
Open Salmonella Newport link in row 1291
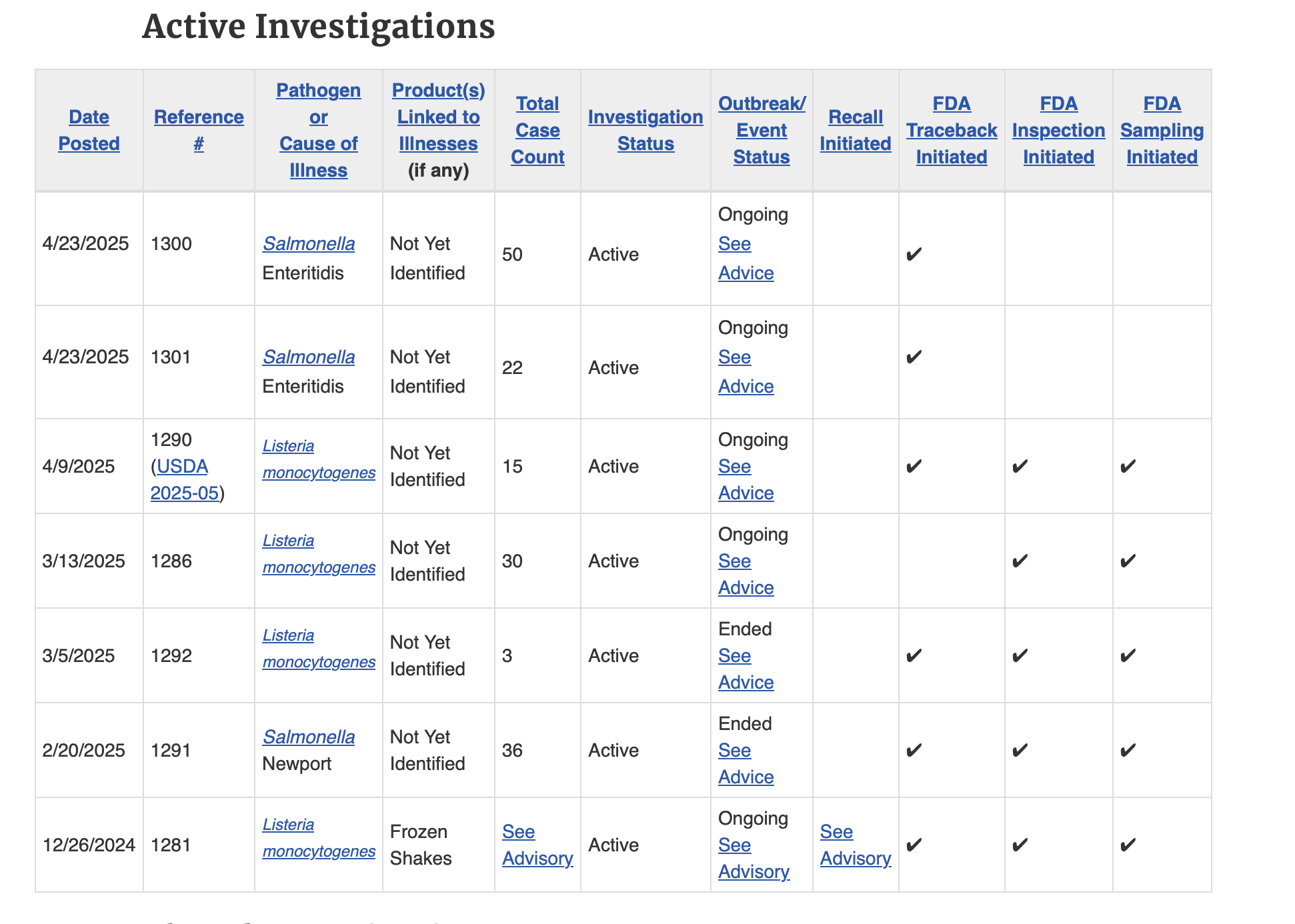click(x=308, y=737)
